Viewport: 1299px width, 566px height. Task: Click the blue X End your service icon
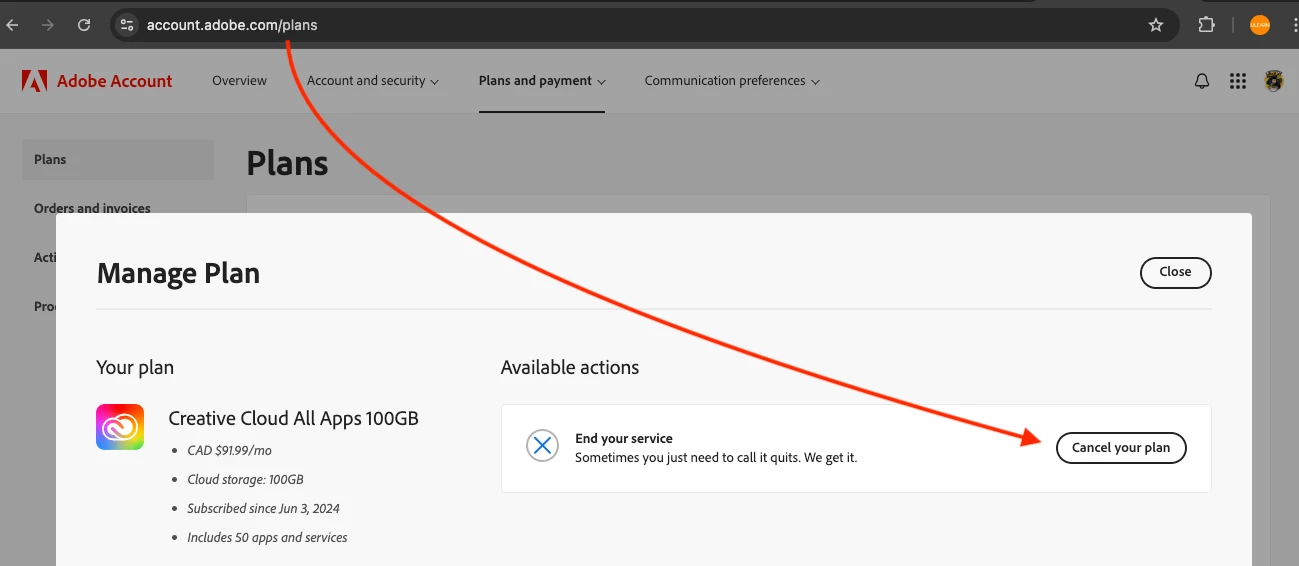pos(542,446)
